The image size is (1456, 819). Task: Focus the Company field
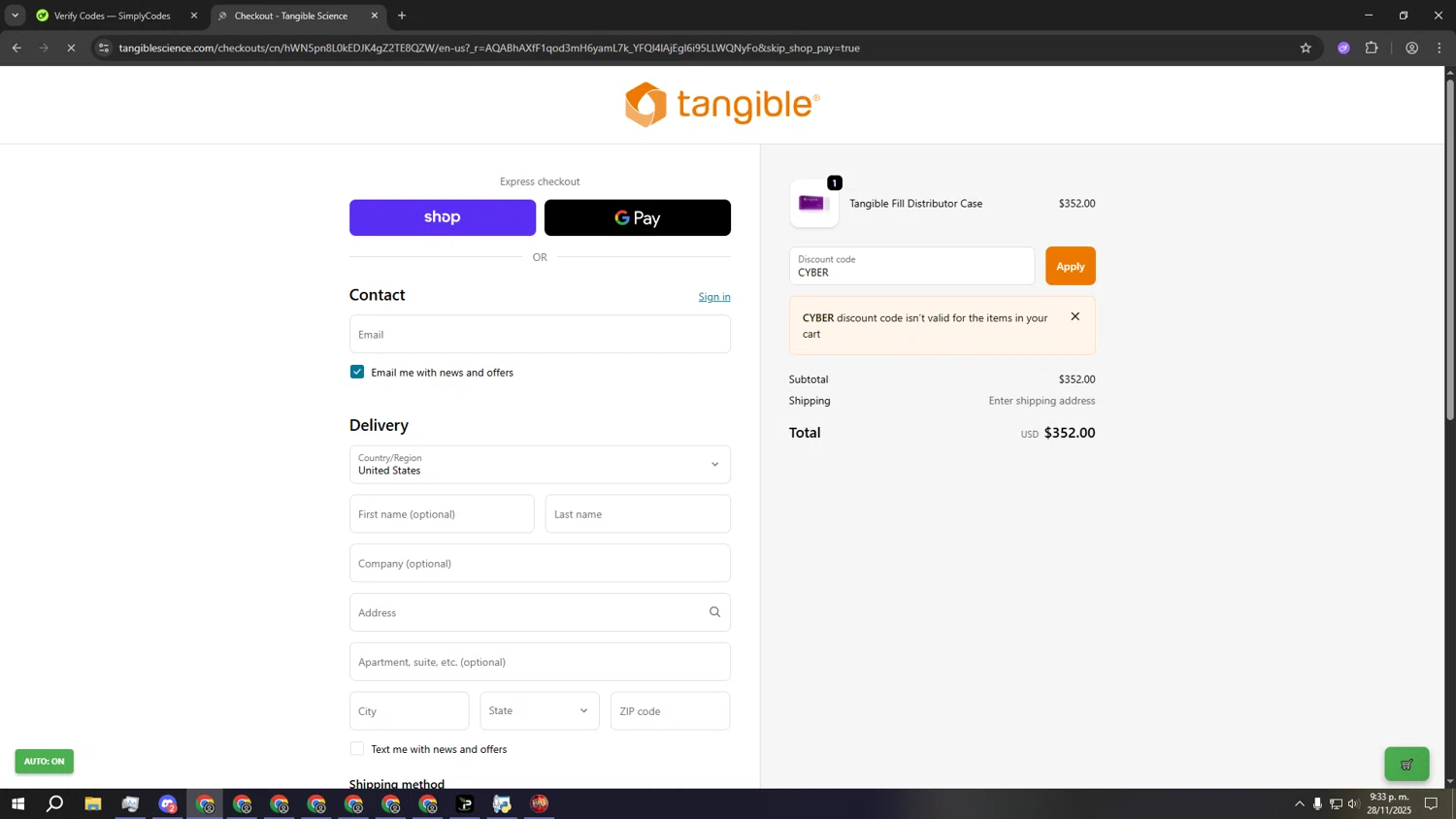coord(540,563)
